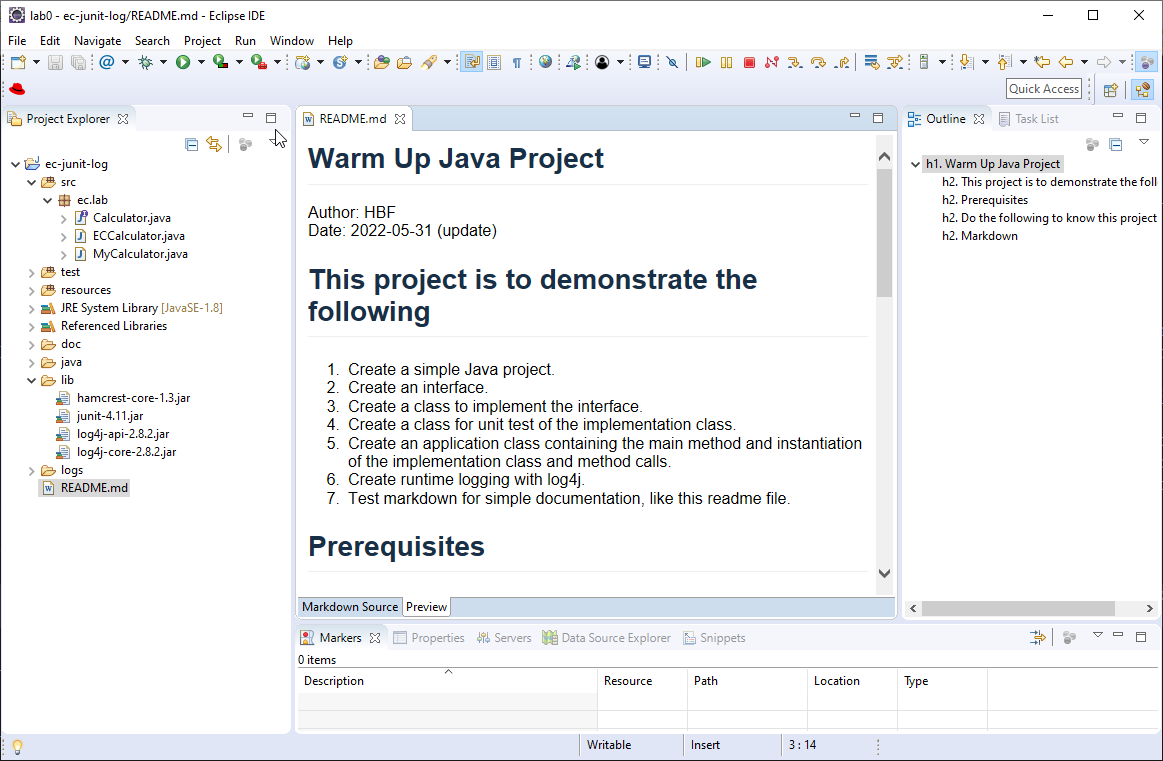Click the red Terminate icon
The height and width of the screenshot is (761, 1163).
(x=749, y=62)
